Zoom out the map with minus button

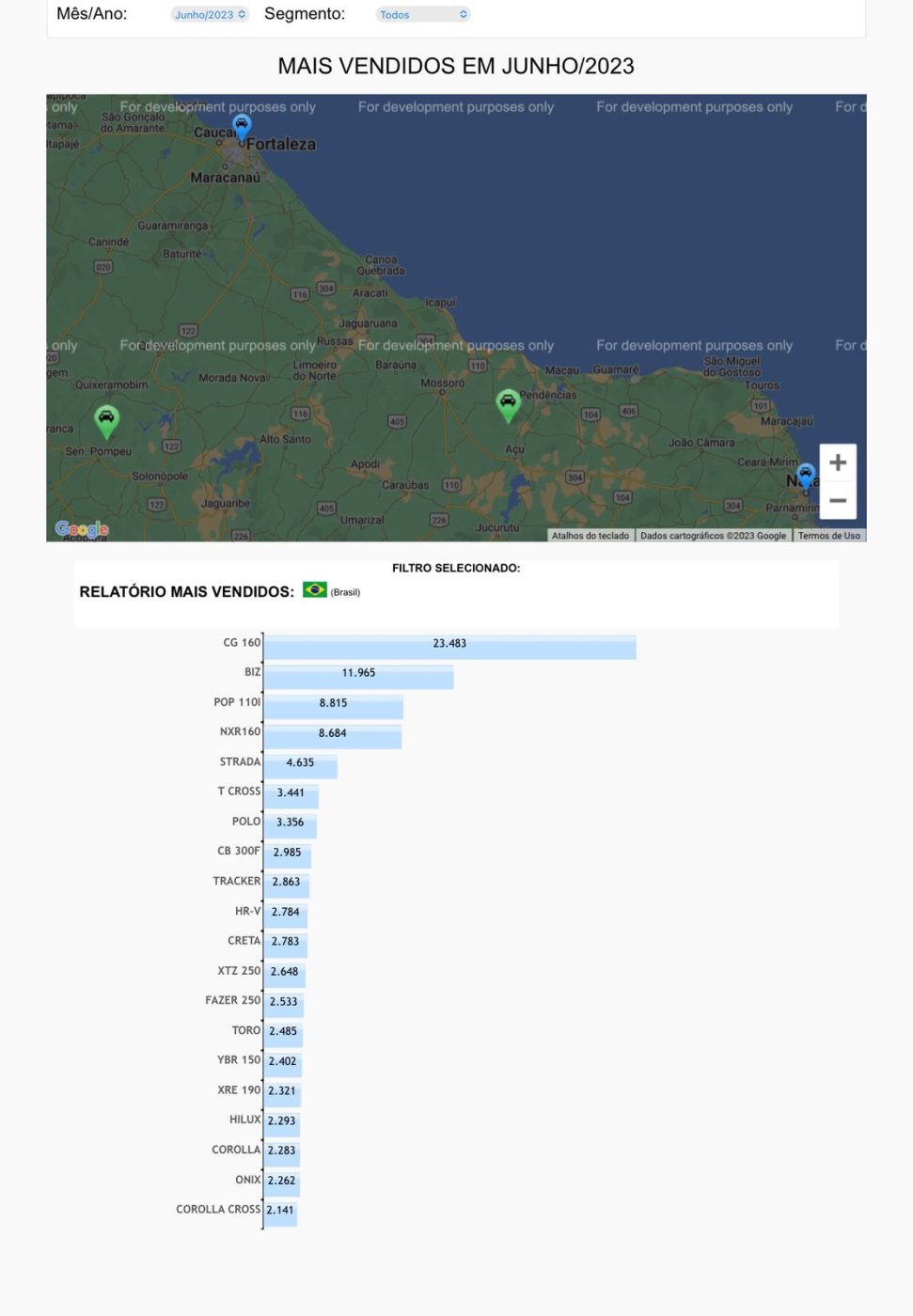click(x=838, y=501)
